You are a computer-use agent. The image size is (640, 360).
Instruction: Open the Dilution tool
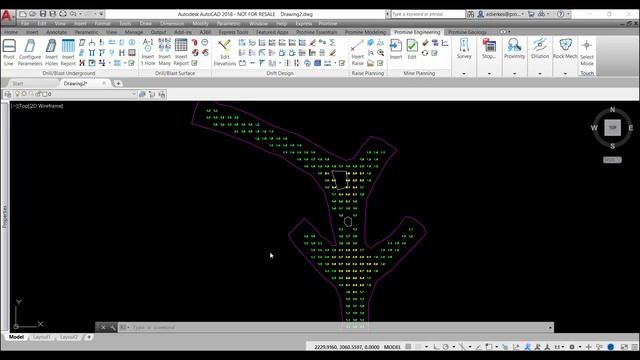click(540, 49)
